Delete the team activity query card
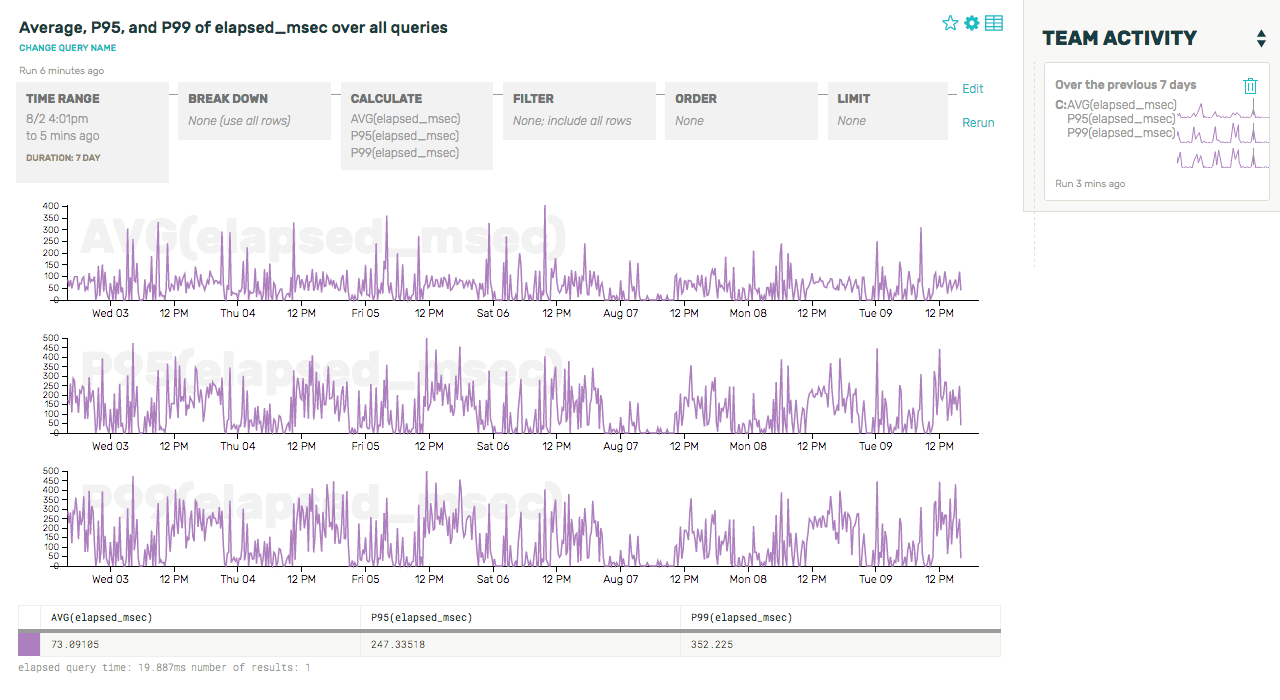 (x=1250, y=86)
